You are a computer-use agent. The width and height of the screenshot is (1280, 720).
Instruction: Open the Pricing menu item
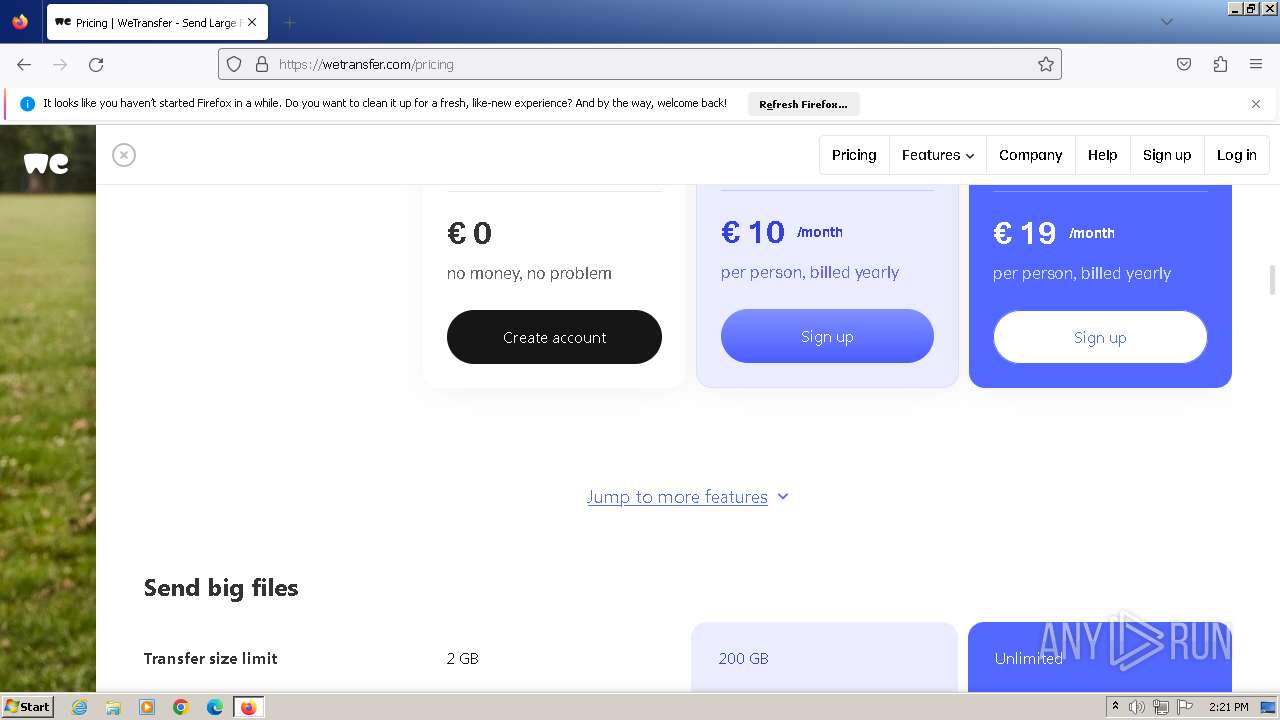point(854,155)
